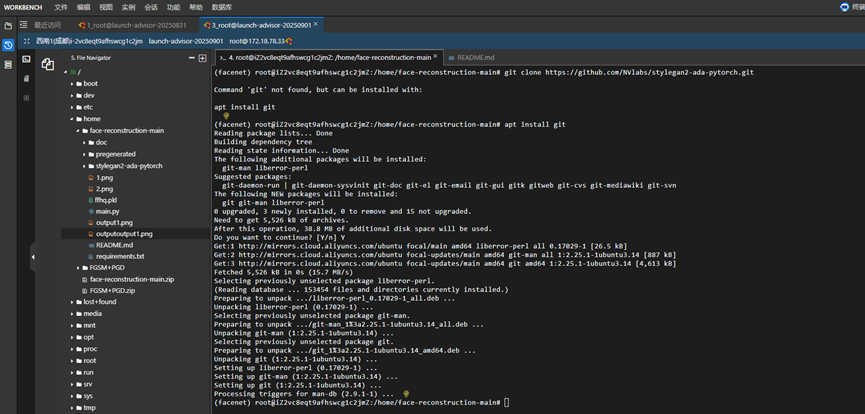Select FGSM+PGD.zip file

click(x=113, y=290)
